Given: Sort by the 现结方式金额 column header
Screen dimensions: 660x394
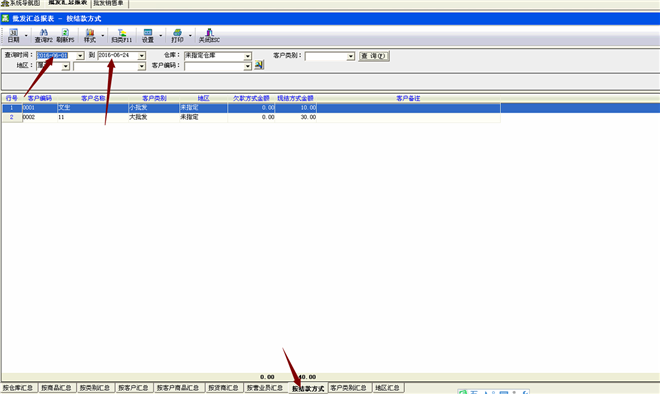Looking at the screenshot, I should point(295,98).
